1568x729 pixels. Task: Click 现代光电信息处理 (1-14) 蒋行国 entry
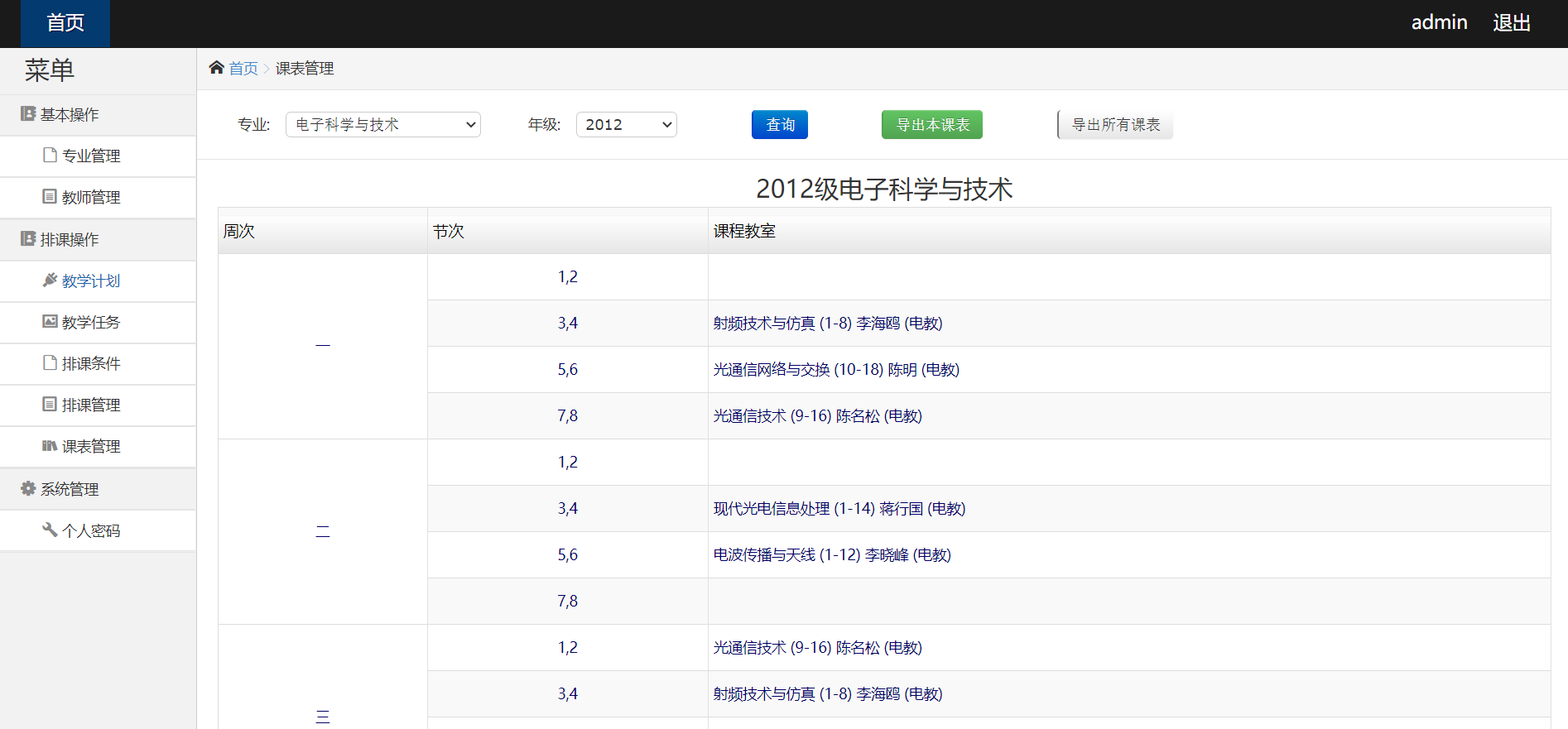point(839,509)
